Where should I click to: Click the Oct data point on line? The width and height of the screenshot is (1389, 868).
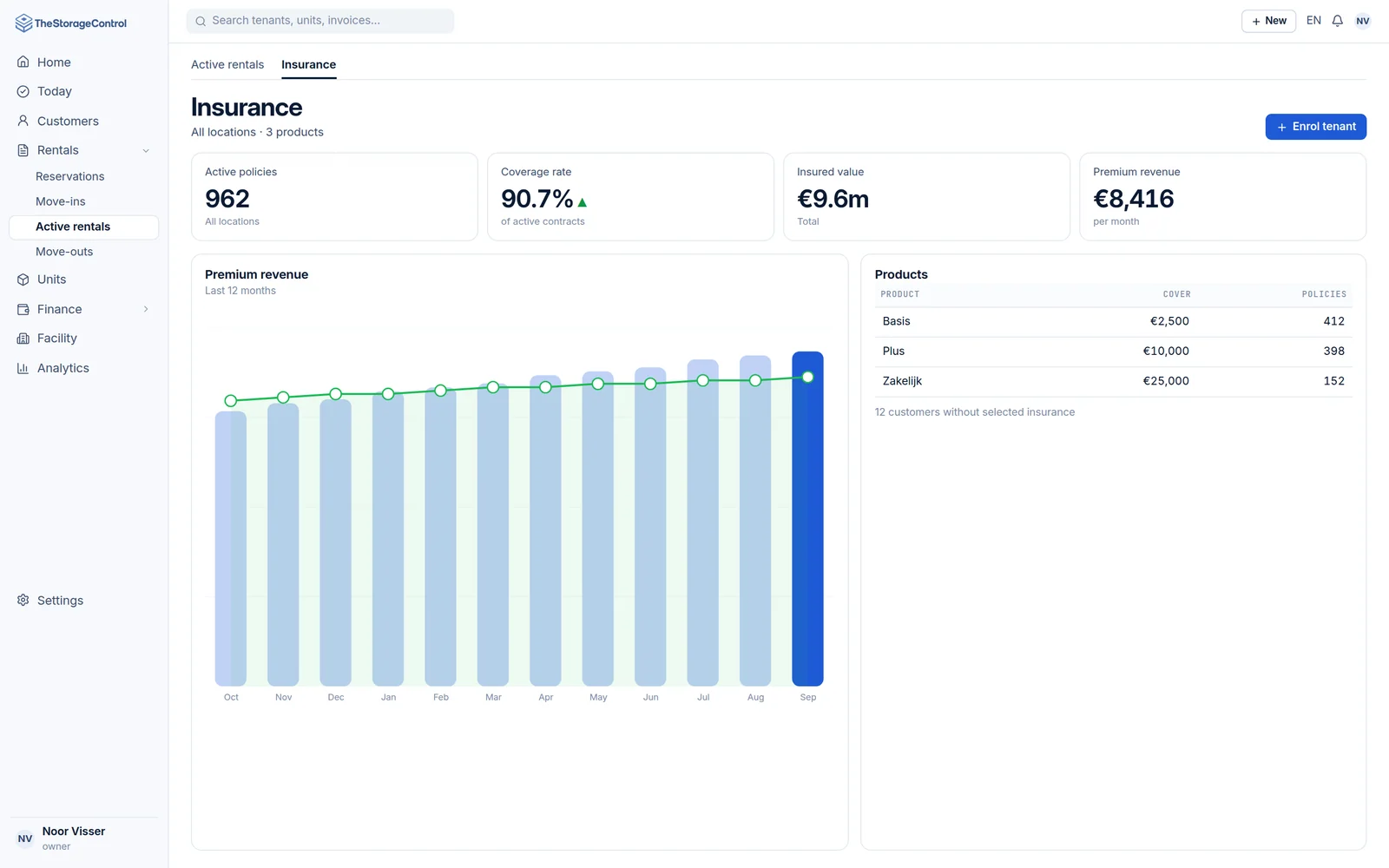point(231,401)
